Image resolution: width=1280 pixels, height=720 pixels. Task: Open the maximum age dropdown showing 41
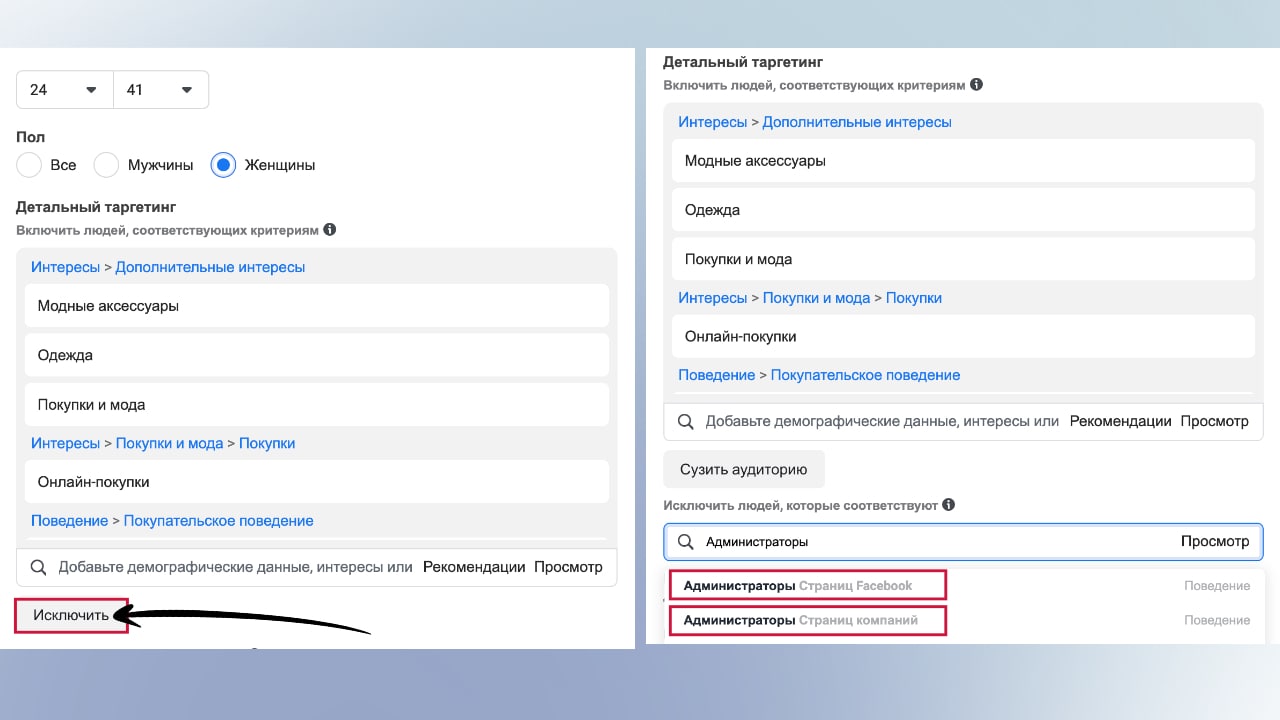click(161, 90)
